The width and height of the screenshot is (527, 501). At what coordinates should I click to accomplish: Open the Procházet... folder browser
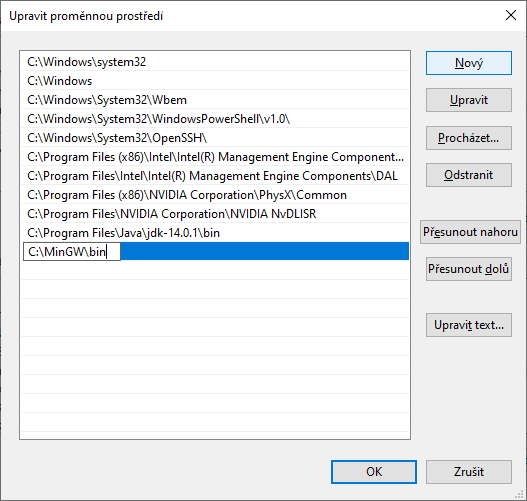pyautogui.click(x=469, y=138)
